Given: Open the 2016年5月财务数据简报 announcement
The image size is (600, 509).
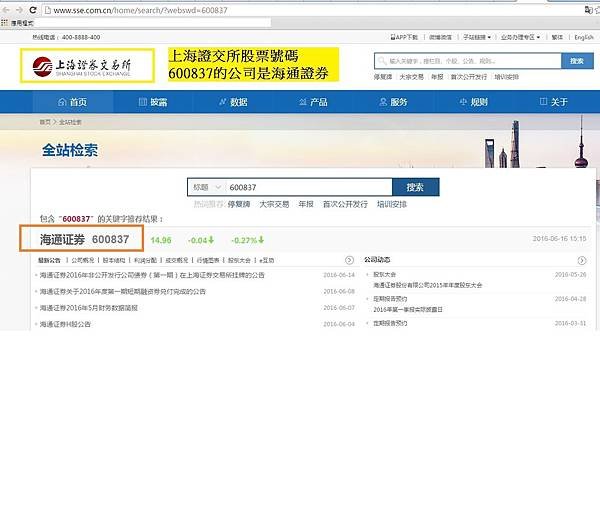Looking at the screenshot, I should coord(88,308).
